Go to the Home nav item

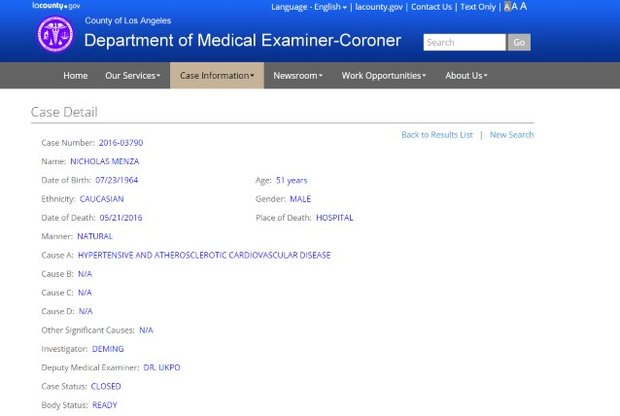point(76,76)
